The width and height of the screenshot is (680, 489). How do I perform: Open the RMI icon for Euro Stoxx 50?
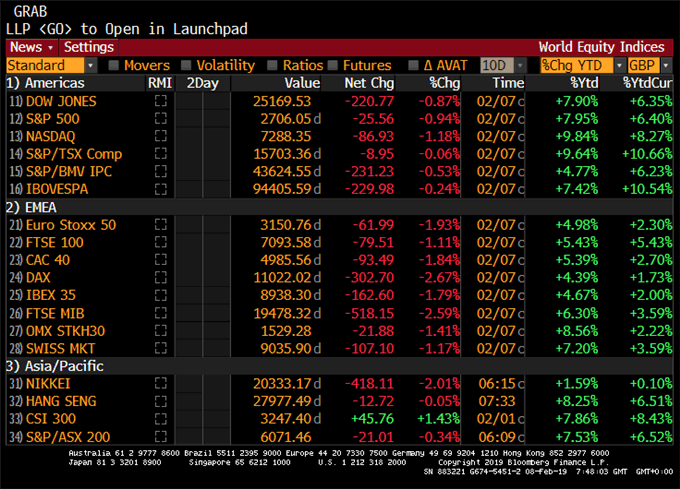point(160,225)
